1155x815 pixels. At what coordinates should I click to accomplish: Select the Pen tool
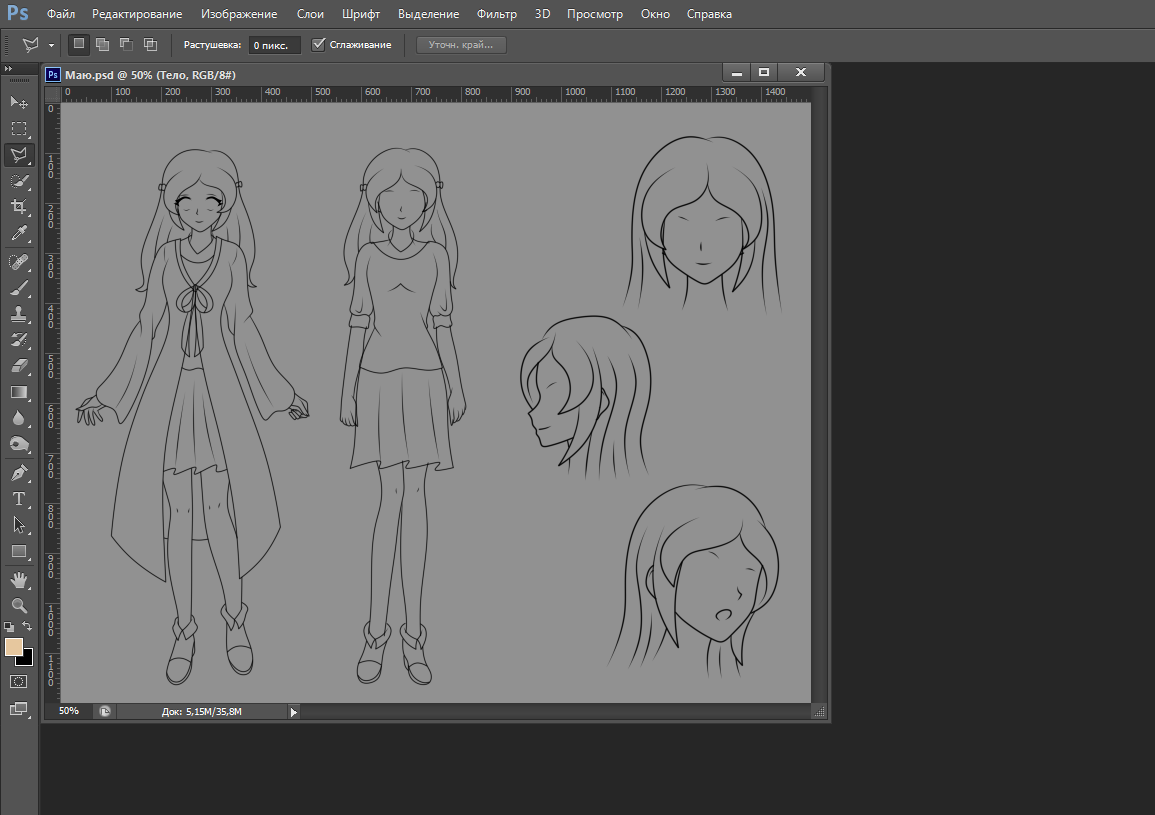point(19,473)
